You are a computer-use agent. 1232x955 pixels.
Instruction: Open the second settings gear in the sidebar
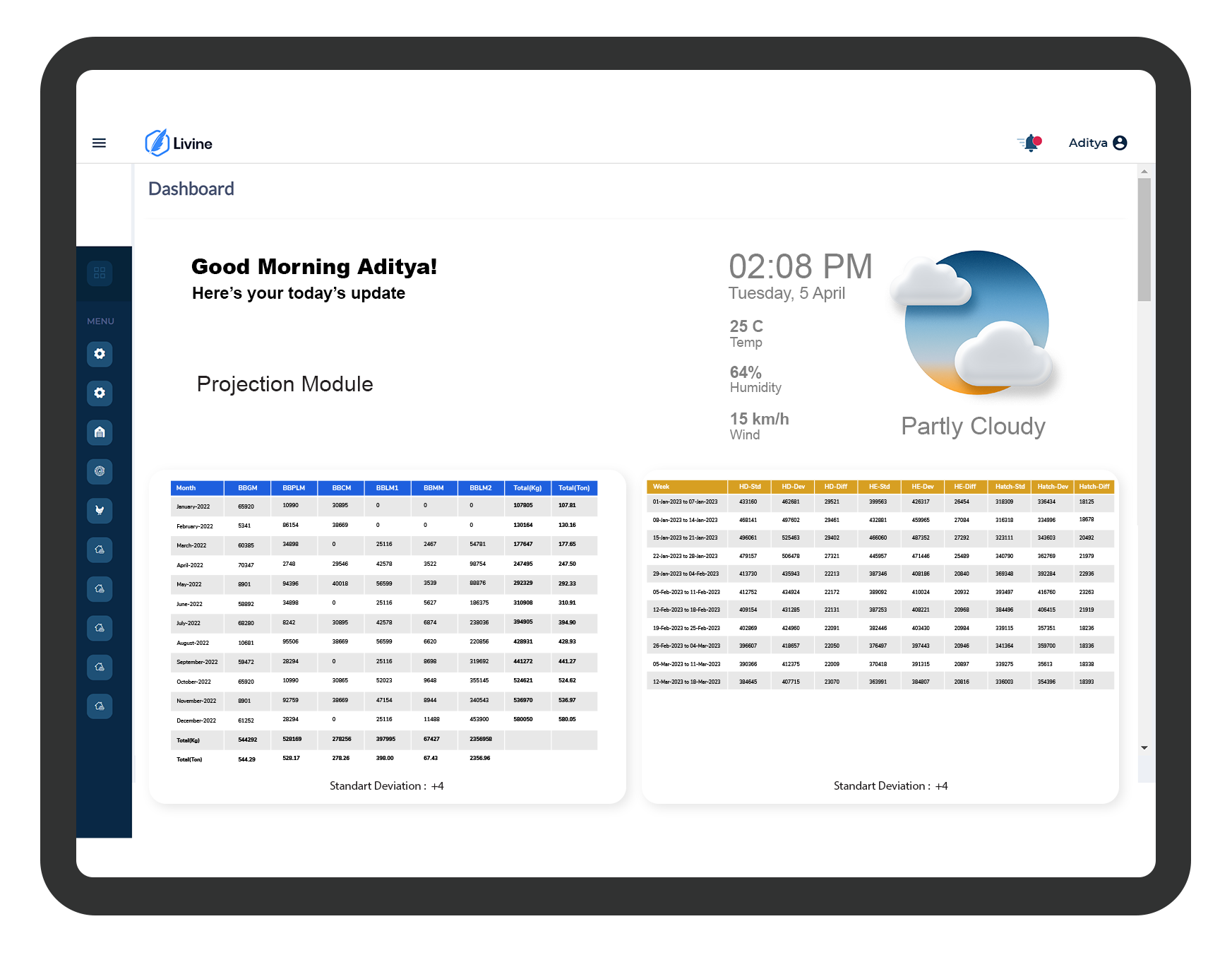[100, 393]
